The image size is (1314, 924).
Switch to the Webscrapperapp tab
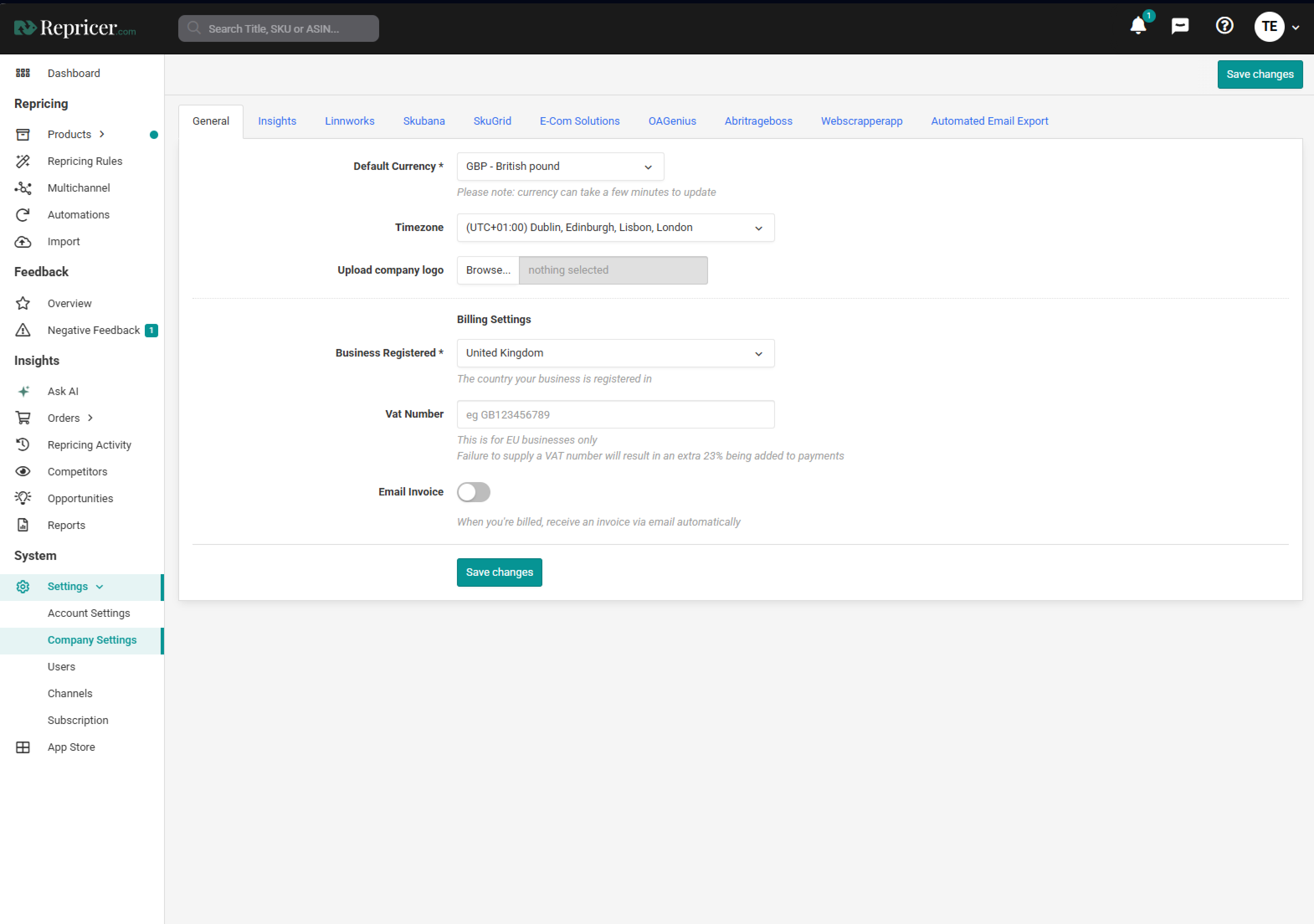861,121
